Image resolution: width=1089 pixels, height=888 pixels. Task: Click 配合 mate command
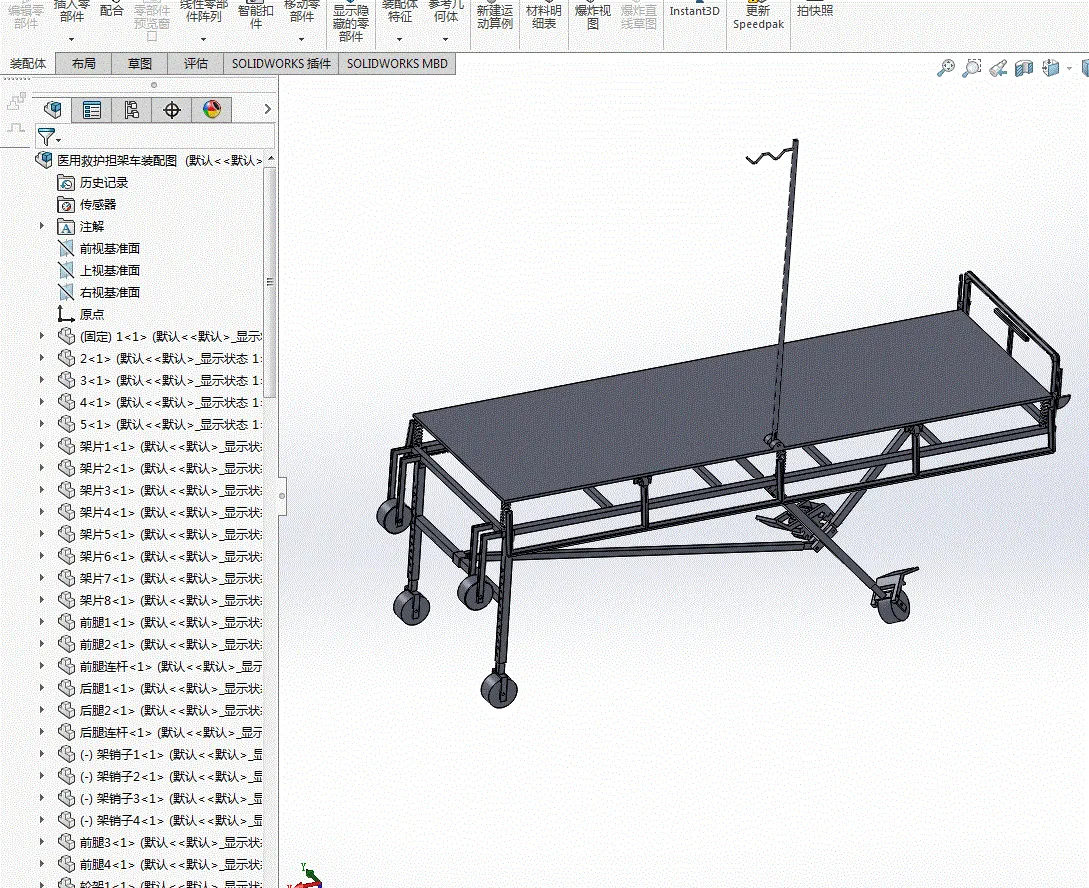point(111,10)
